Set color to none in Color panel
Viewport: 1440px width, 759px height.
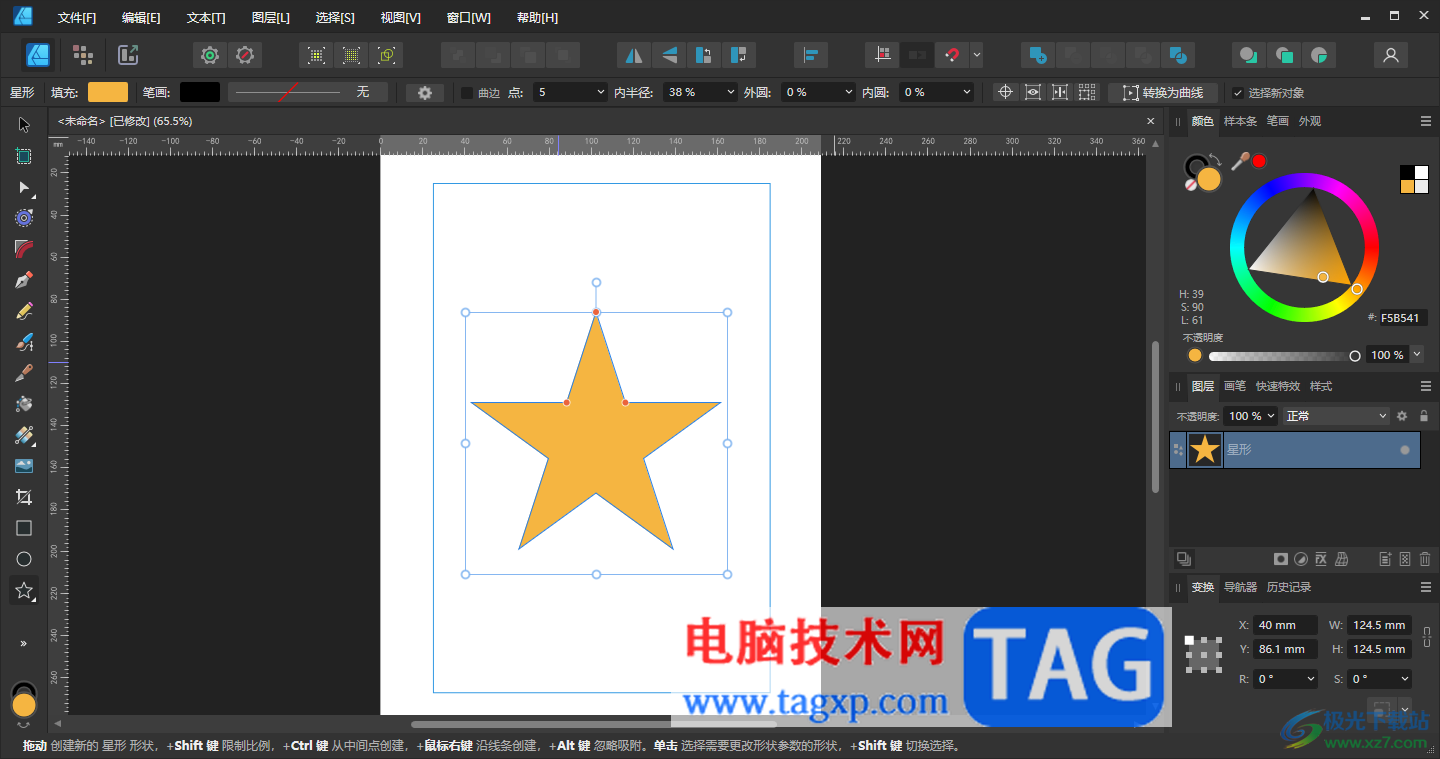click(x=1190, y=185)
